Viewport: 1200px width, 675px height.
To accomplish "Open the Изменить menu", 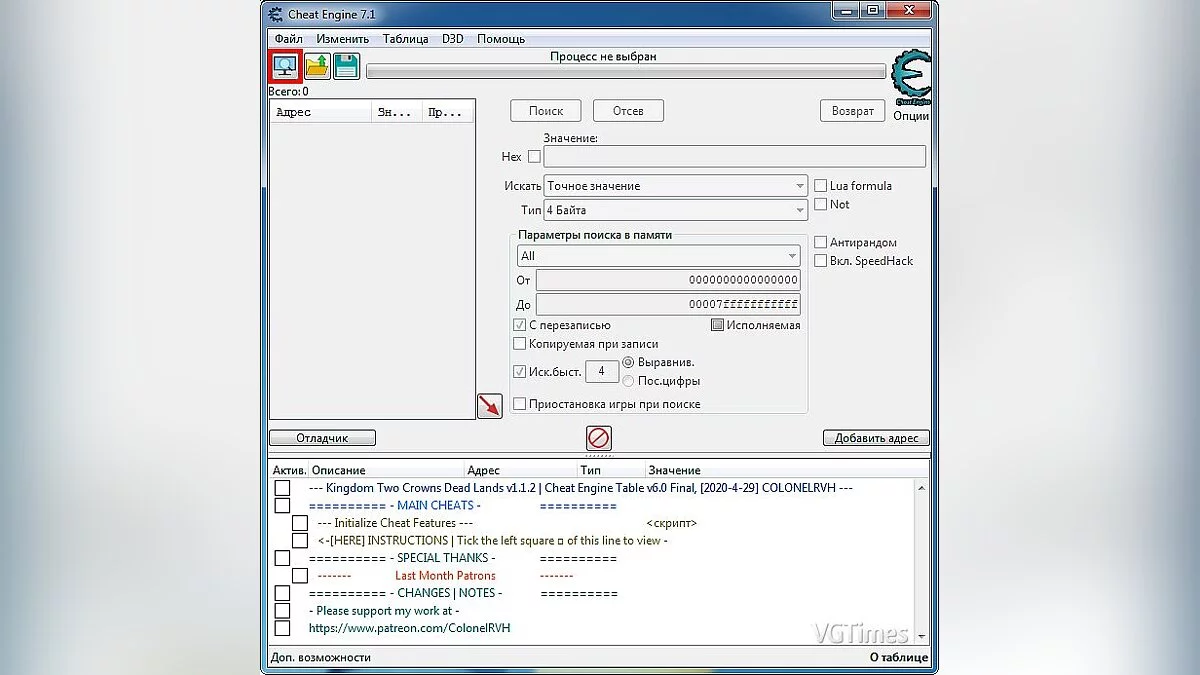I will 342,39.
